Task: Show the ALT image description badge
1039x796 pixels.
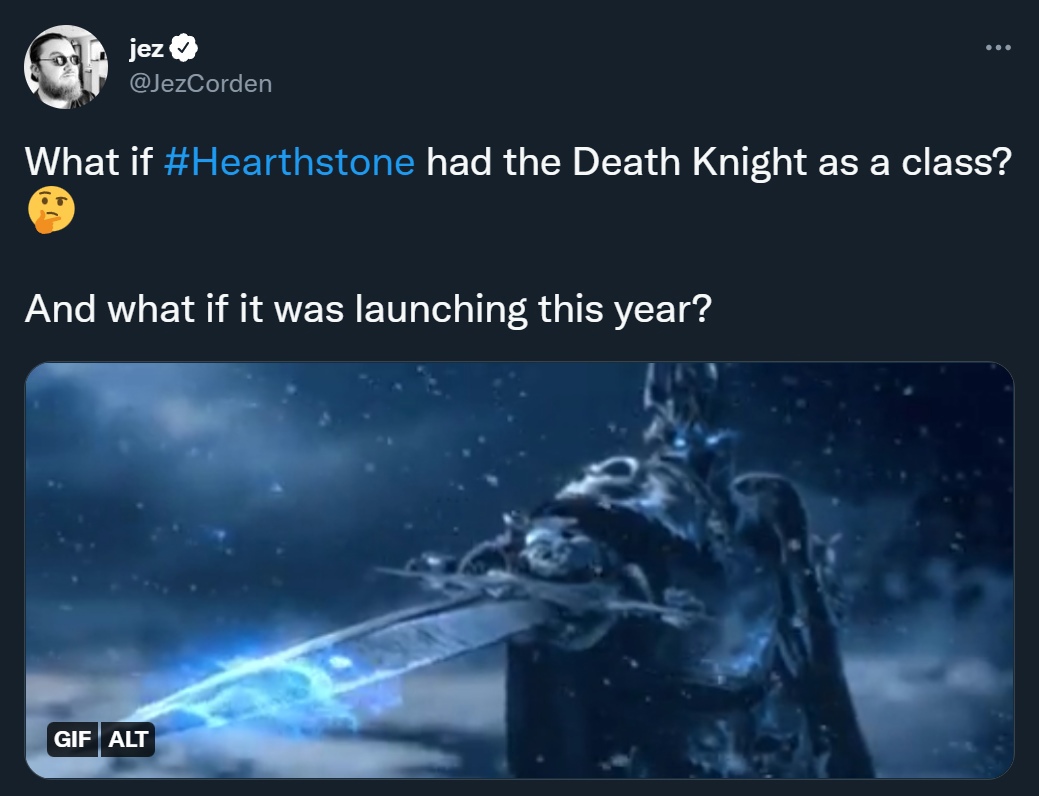Action: click(128, 740)
